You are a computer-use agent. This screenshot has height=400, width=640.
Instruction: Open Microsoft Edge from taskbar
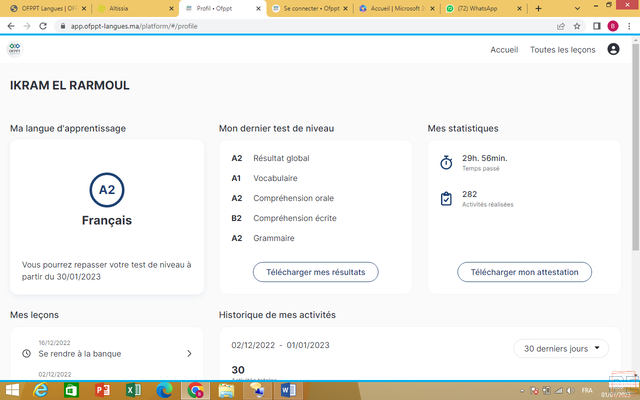[164, 391]
